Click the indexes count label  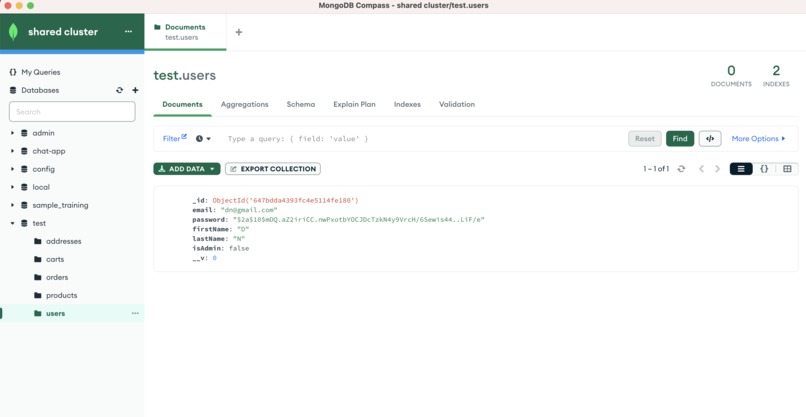point(776,84)
